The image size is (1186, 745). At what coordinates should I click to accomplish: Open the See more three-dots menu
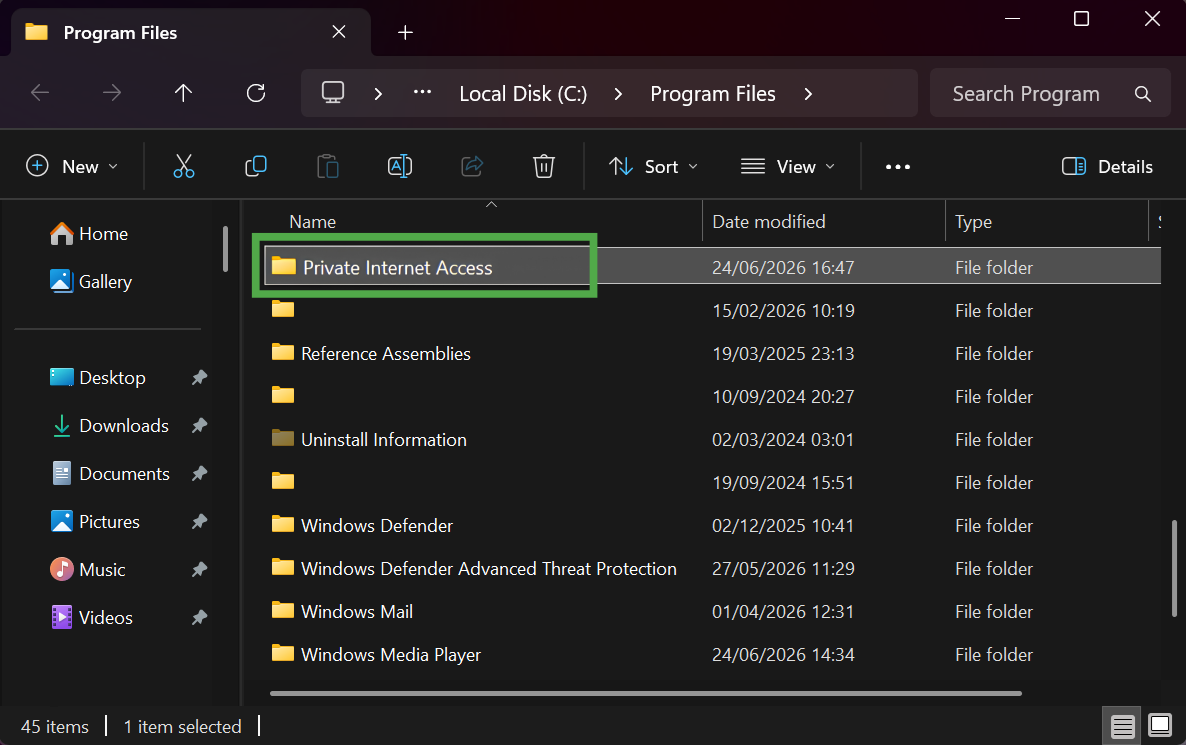898,166
